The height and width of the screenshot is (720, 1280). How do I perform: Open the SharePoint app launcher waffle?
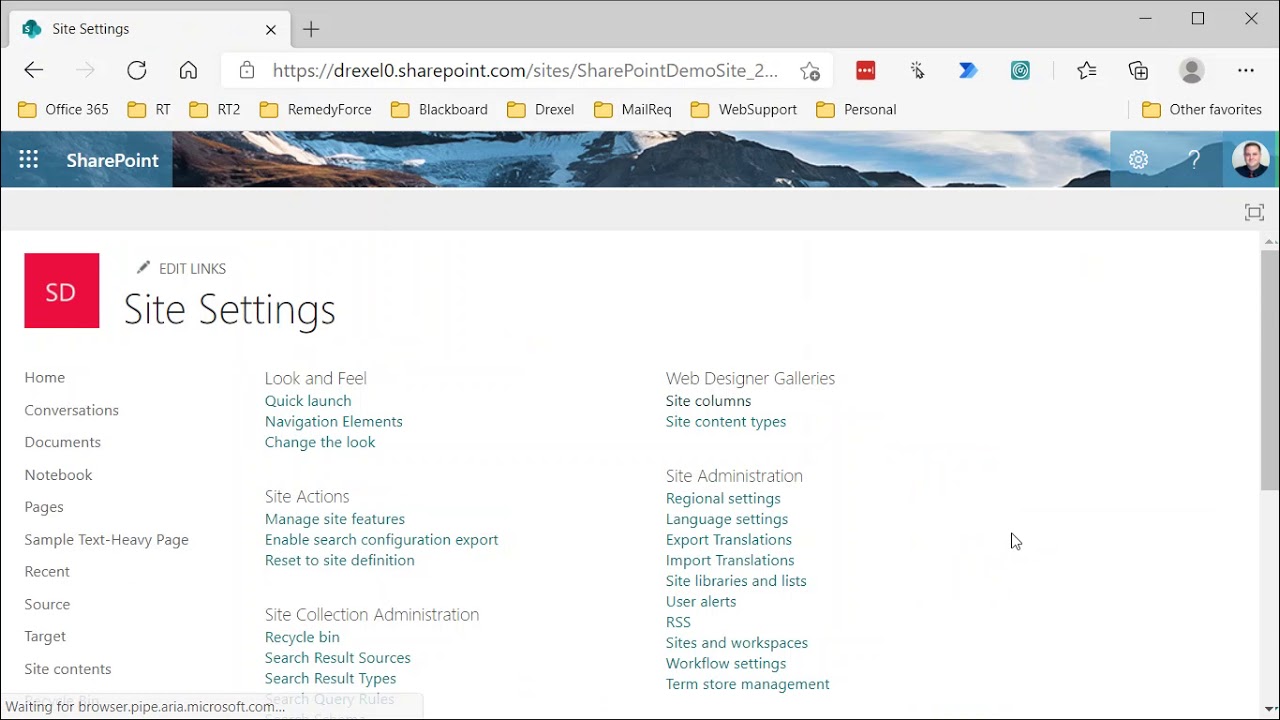[28, 160]
